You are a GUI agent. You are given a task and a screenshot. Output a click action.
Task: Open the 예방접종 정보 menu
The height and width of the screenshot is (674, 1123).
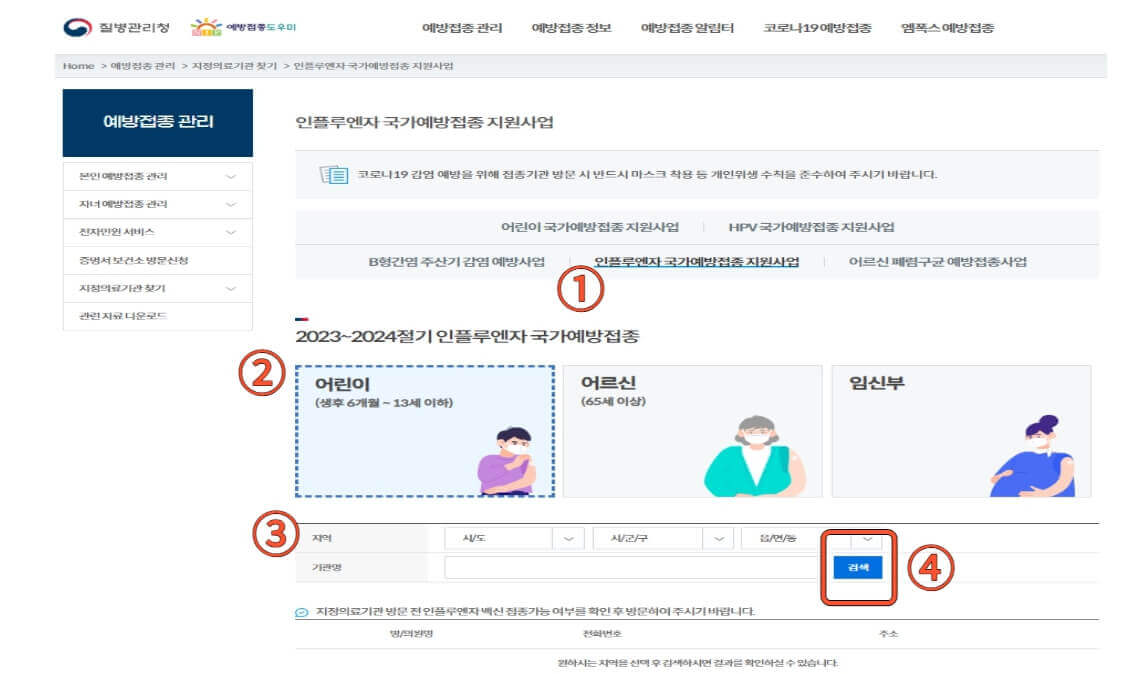pyautogui.click(x=569, y=28)
